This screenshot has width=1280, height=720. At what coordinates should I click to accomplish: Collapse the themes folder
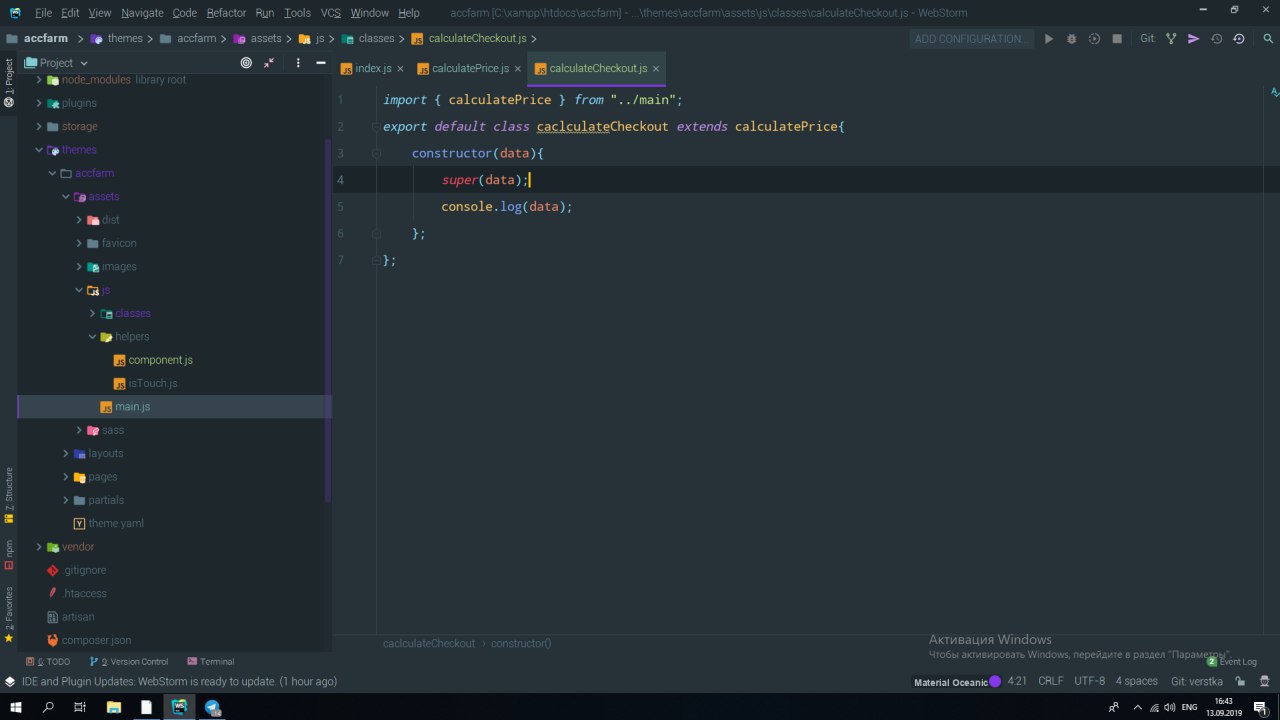[x=40, y=150]
